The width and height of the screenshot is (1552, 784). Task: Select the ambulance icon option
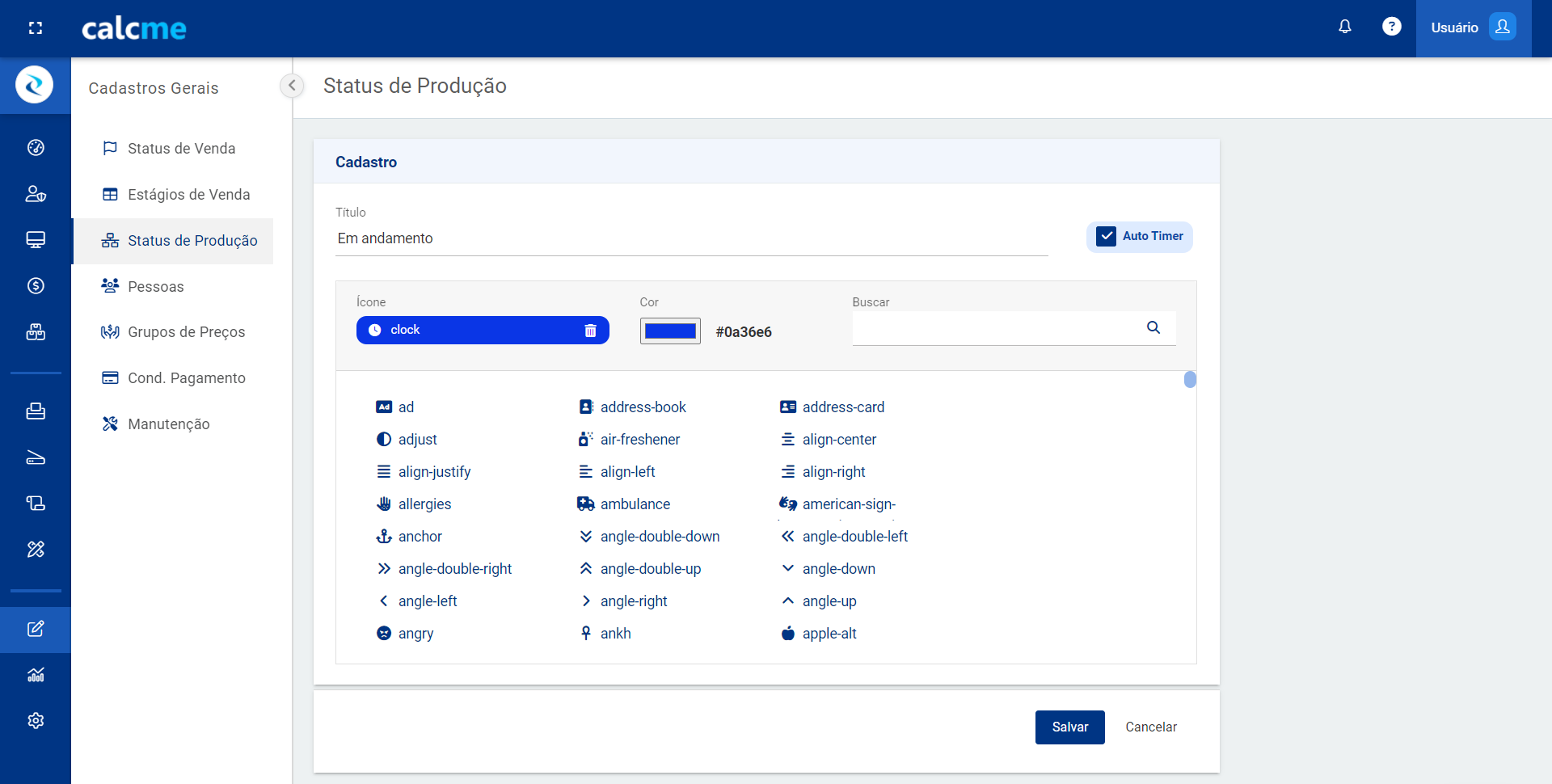(634, 504)
